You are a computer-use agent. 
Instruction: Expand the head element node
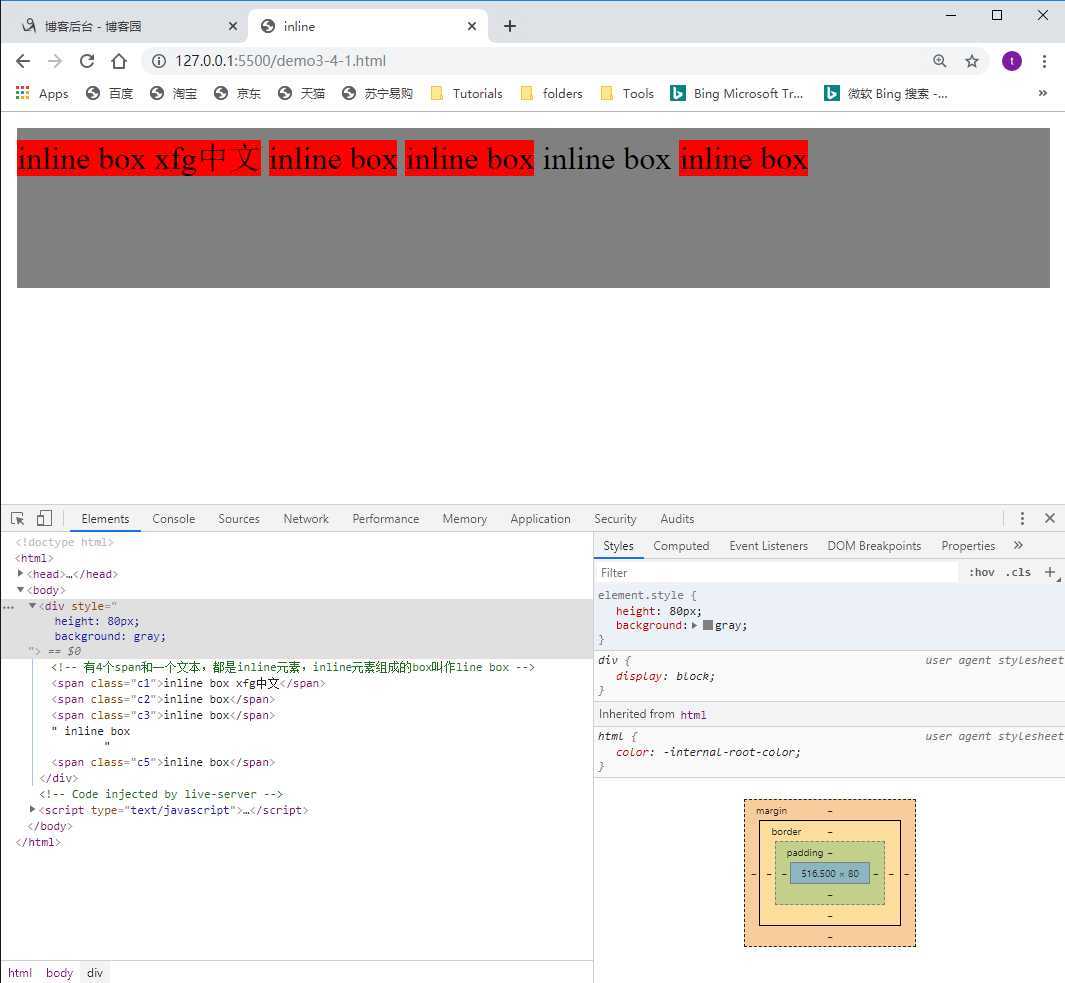coord(20,574)
